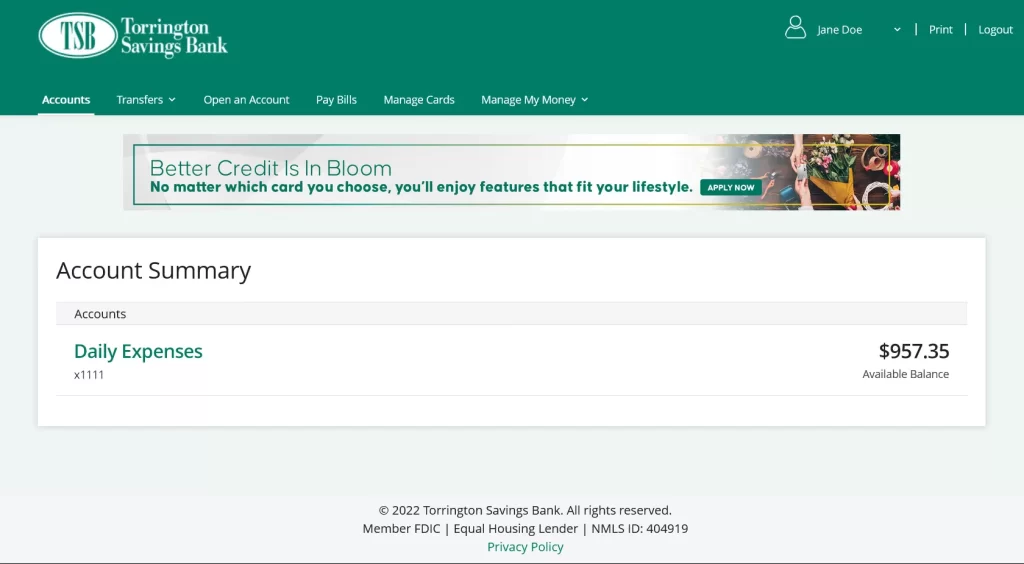
Task: Go to Open an Account
Action: coord(246,100)
